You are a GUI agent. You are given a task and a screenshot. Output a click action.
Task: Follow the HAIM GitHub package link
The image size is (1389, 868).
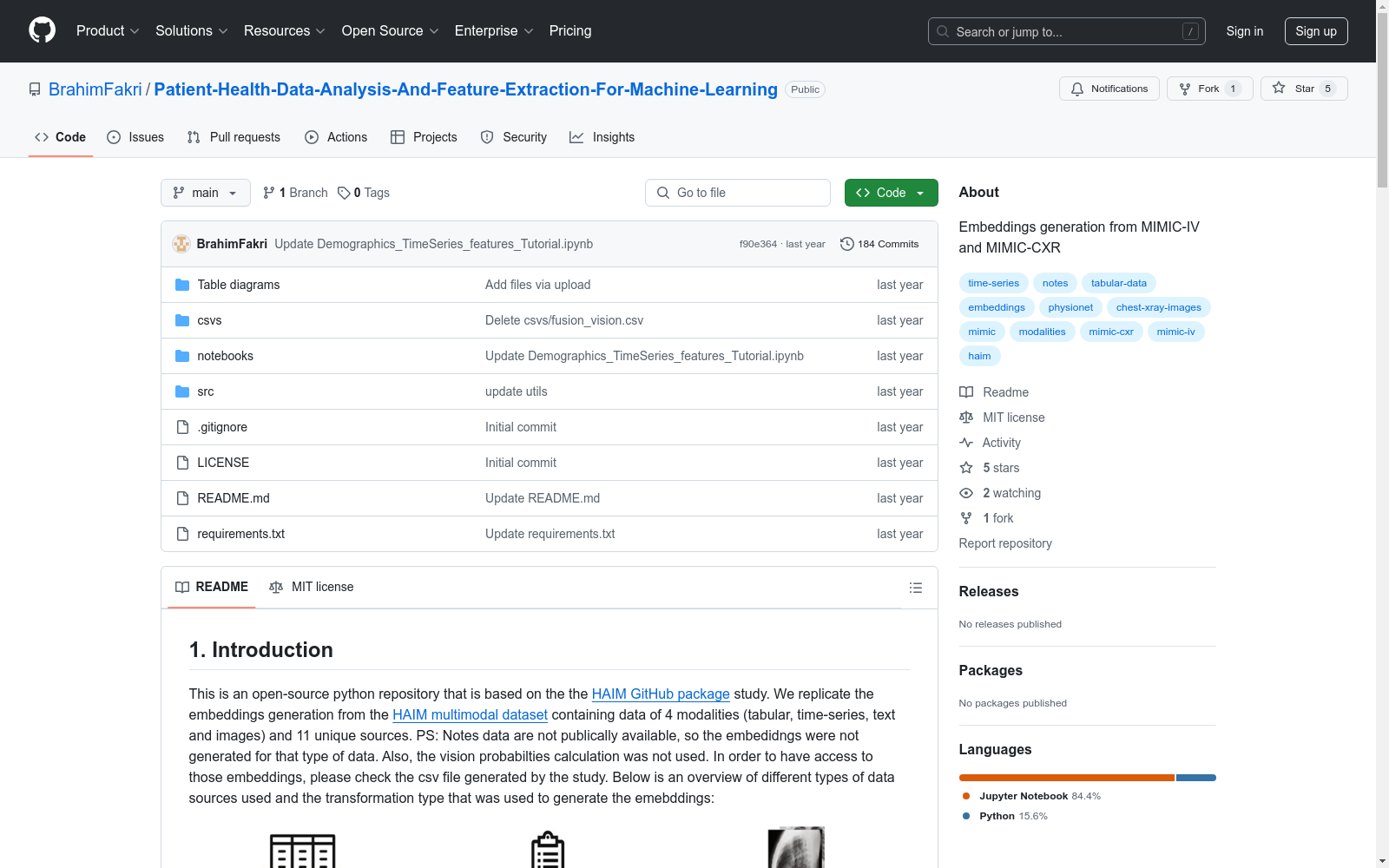[661, 694]
